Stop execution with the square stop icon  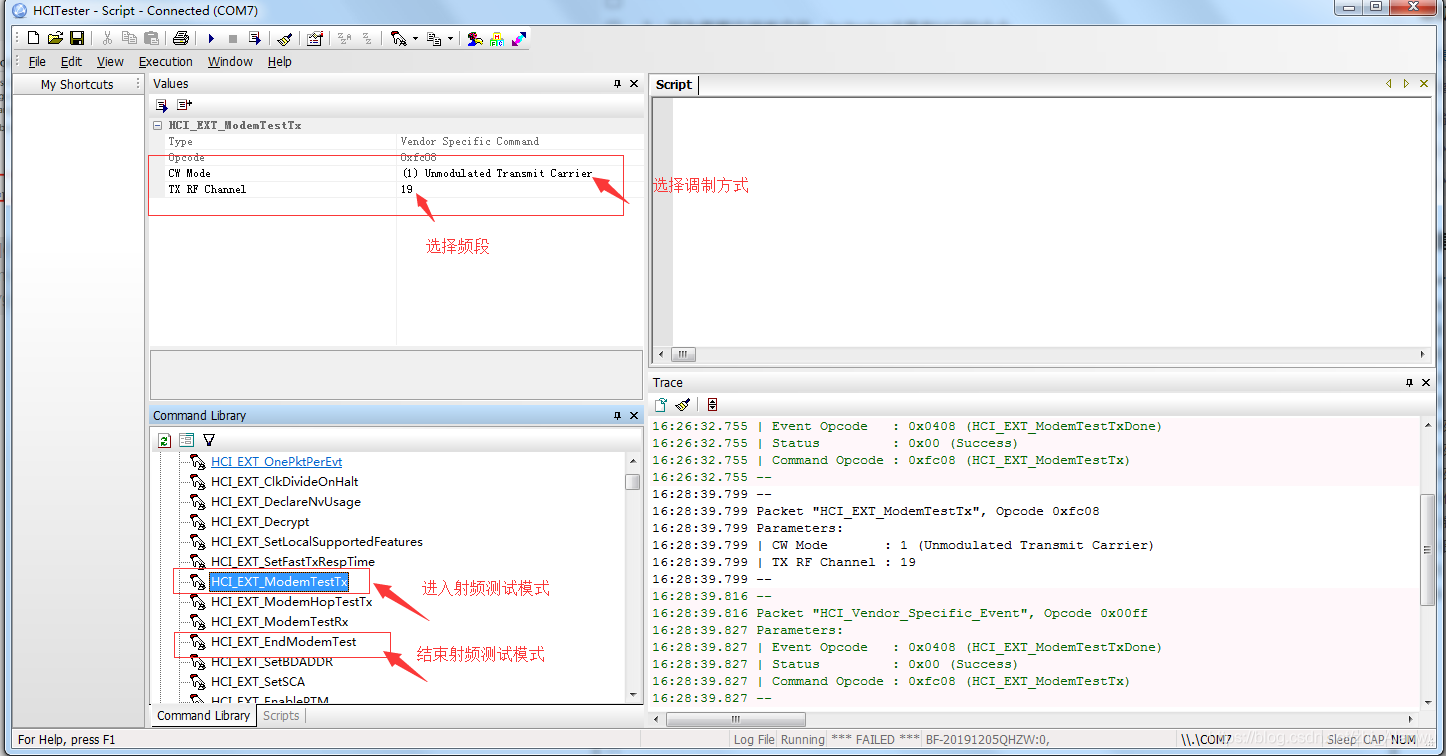coord(233,38)
